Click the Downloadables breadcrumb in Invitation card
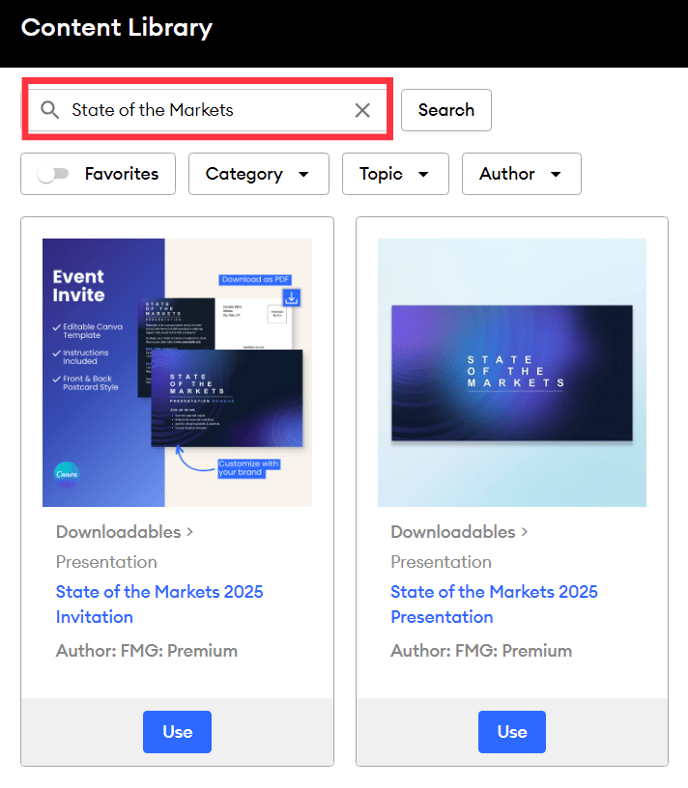 coord(118,532)
